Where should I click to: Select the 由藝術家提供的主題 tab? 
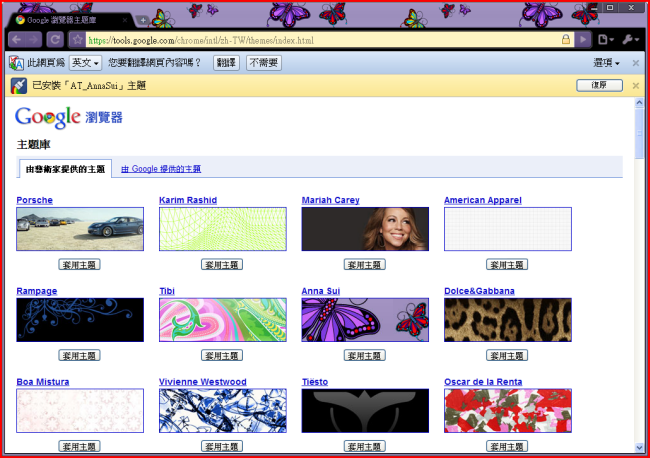tap(65, 169)
